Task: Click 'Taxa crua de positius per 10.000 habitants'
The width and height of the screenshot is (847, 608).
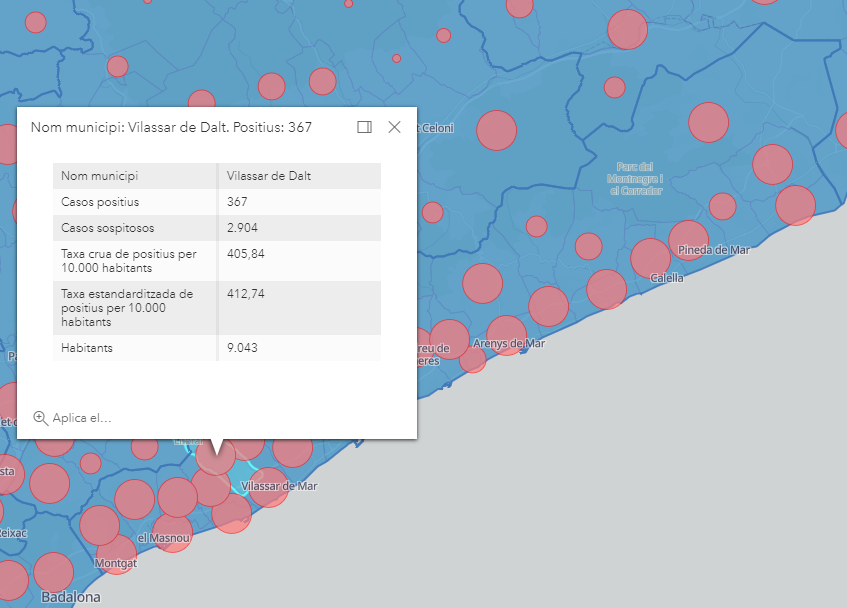Action: 129,261
